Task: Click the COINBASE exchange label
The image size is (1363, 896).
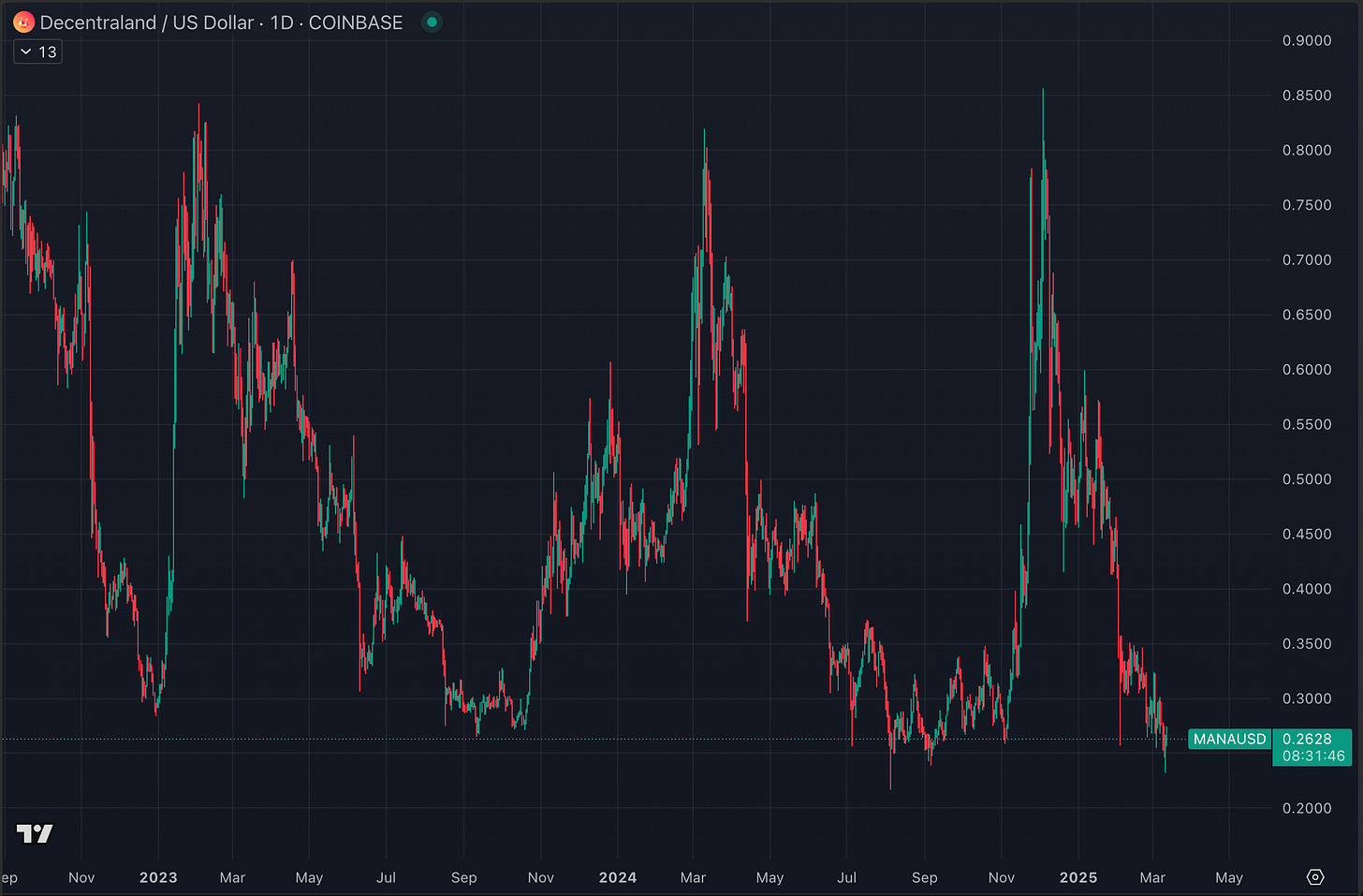Action: click(x=356, y=22)
